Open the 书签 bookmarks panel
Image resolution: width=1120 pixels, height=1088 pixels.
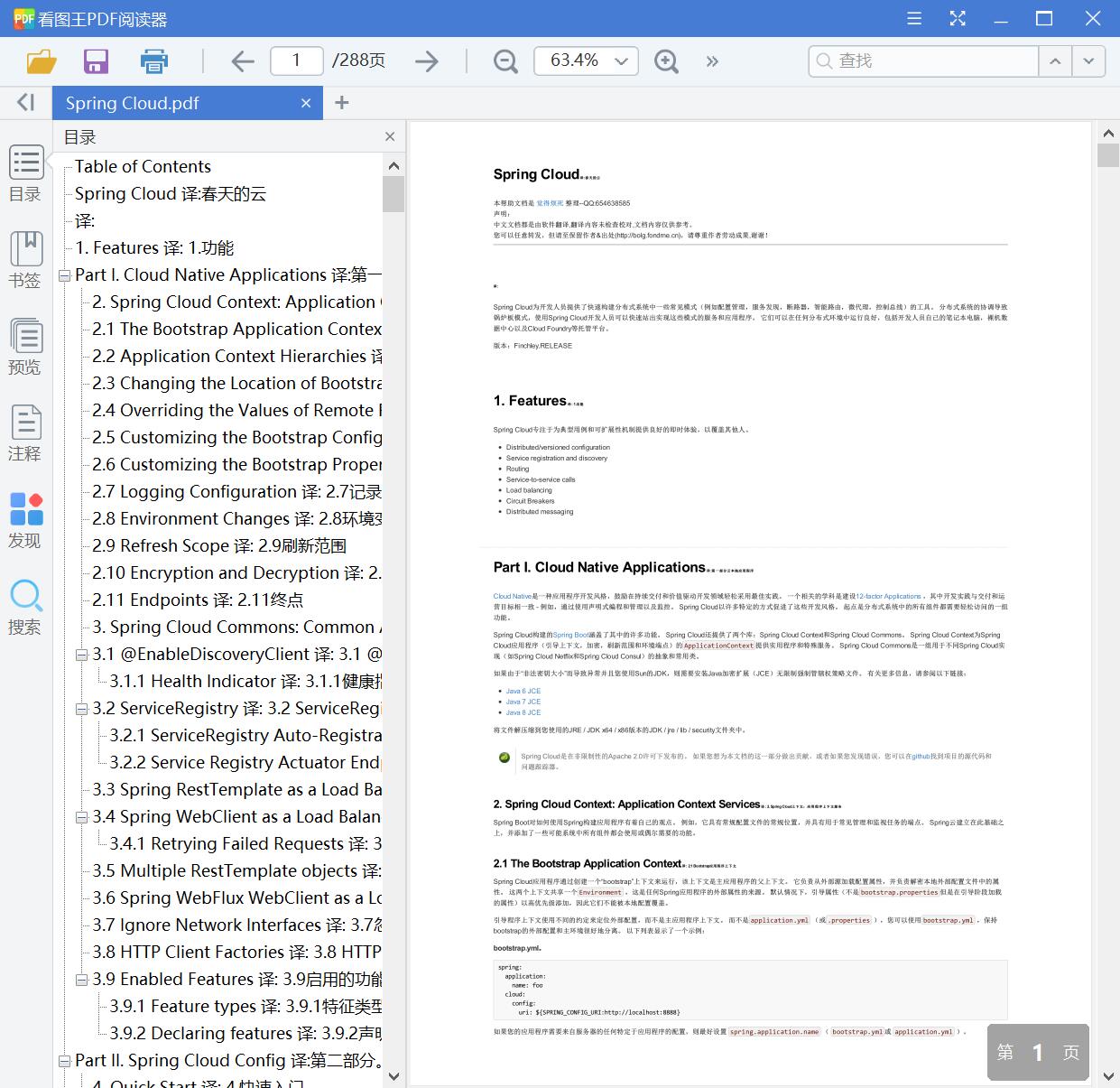(25, 260)
